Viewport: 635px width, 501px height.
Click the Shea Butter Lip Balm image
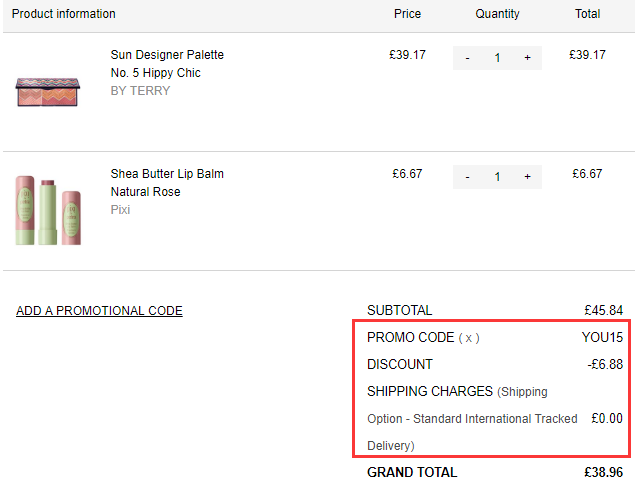tap(48, 210)
